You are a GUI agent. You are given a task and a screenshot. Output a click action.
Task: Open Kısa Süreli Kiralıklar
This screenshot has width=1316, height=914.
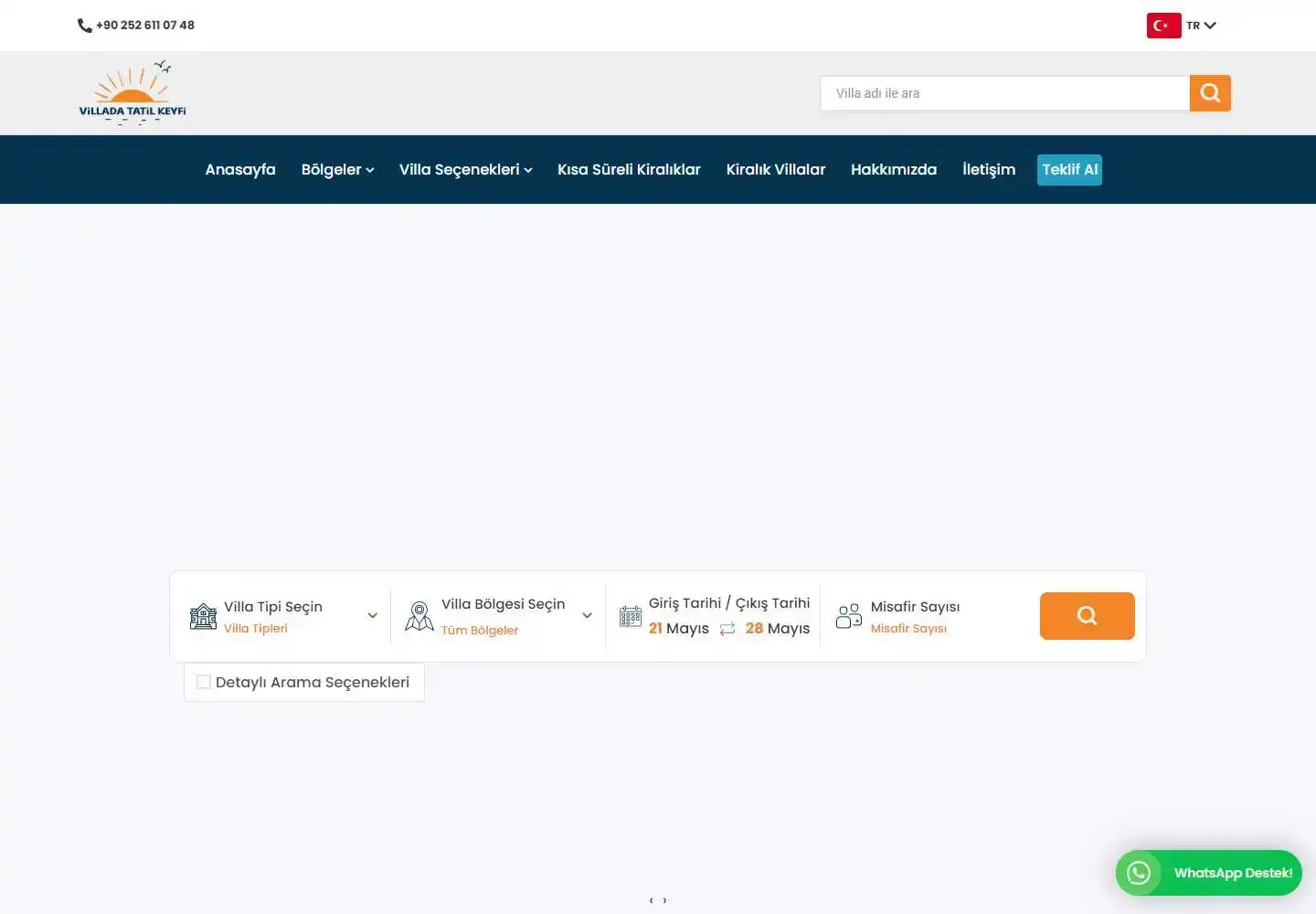point(629,169)
